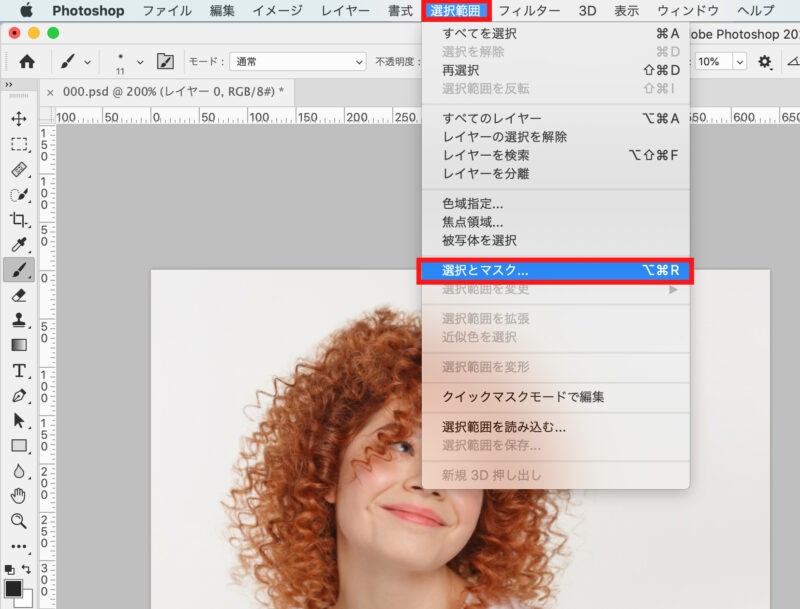Select the Quick Selection tool
Viewport: 800px width, 609px height.
point(19,194)
